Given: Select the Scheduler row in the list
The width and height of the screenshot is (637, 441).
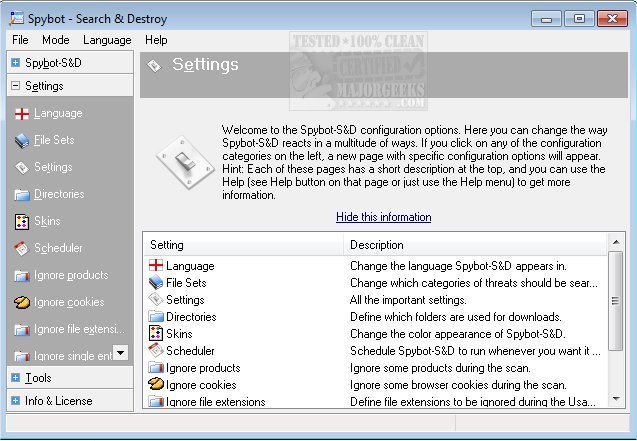Looking at the screenshot, I should [x=376, y=351].
